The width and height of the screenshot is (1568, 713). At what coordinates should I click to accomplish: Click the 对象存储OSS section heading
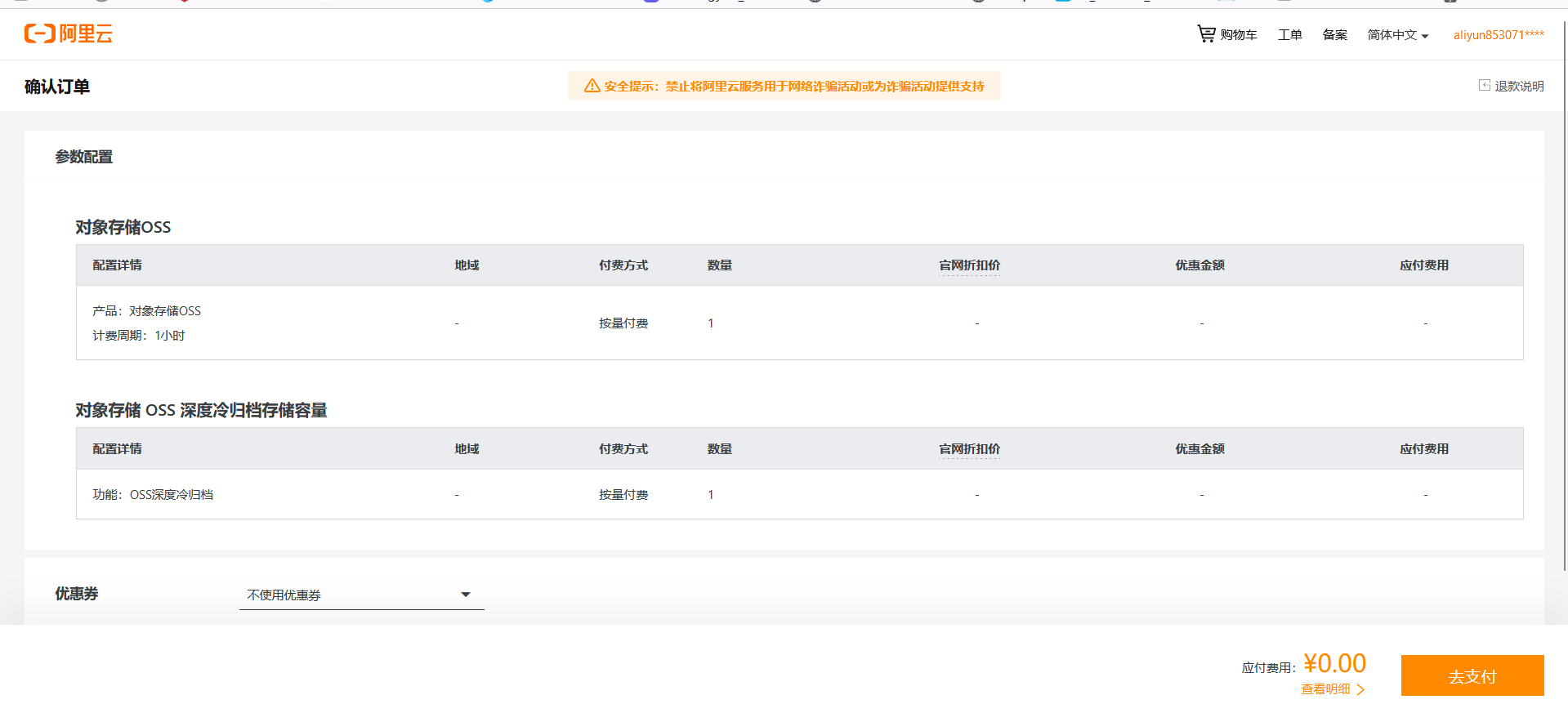(x=123, y=227)
